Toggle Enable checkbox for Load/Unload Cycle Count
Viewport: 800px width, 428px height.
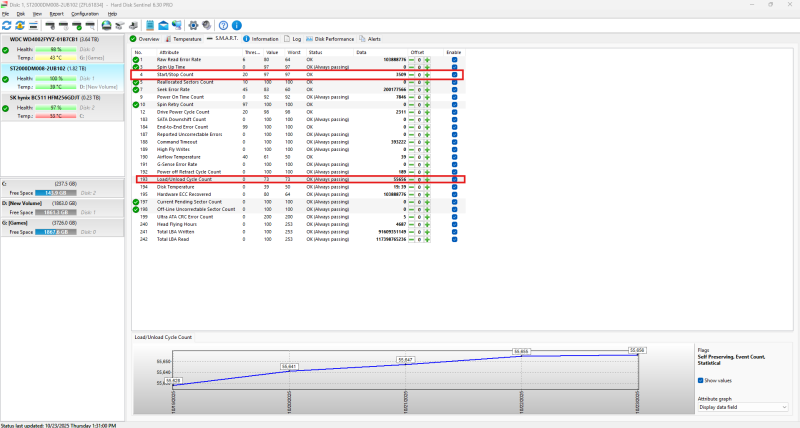pos(454,180)
